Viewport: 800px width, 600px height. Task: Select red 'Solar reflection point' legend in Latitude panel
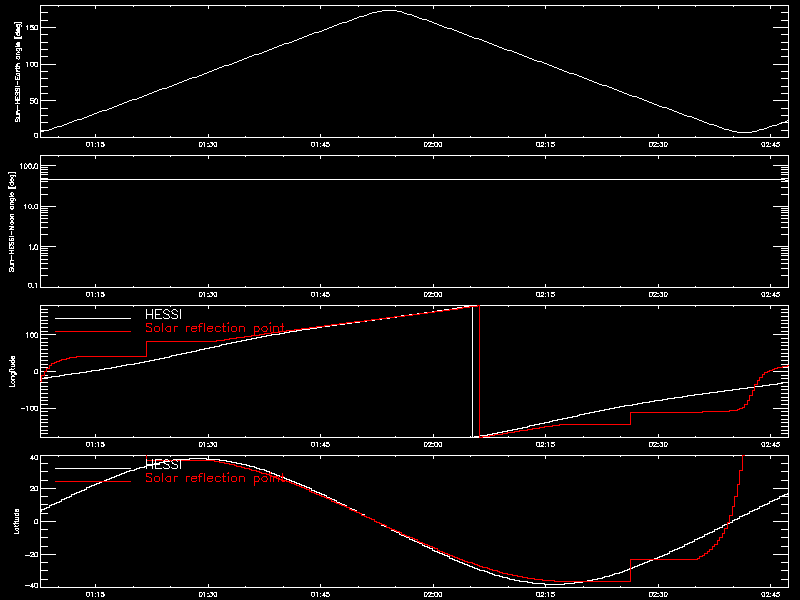[215, 478]
